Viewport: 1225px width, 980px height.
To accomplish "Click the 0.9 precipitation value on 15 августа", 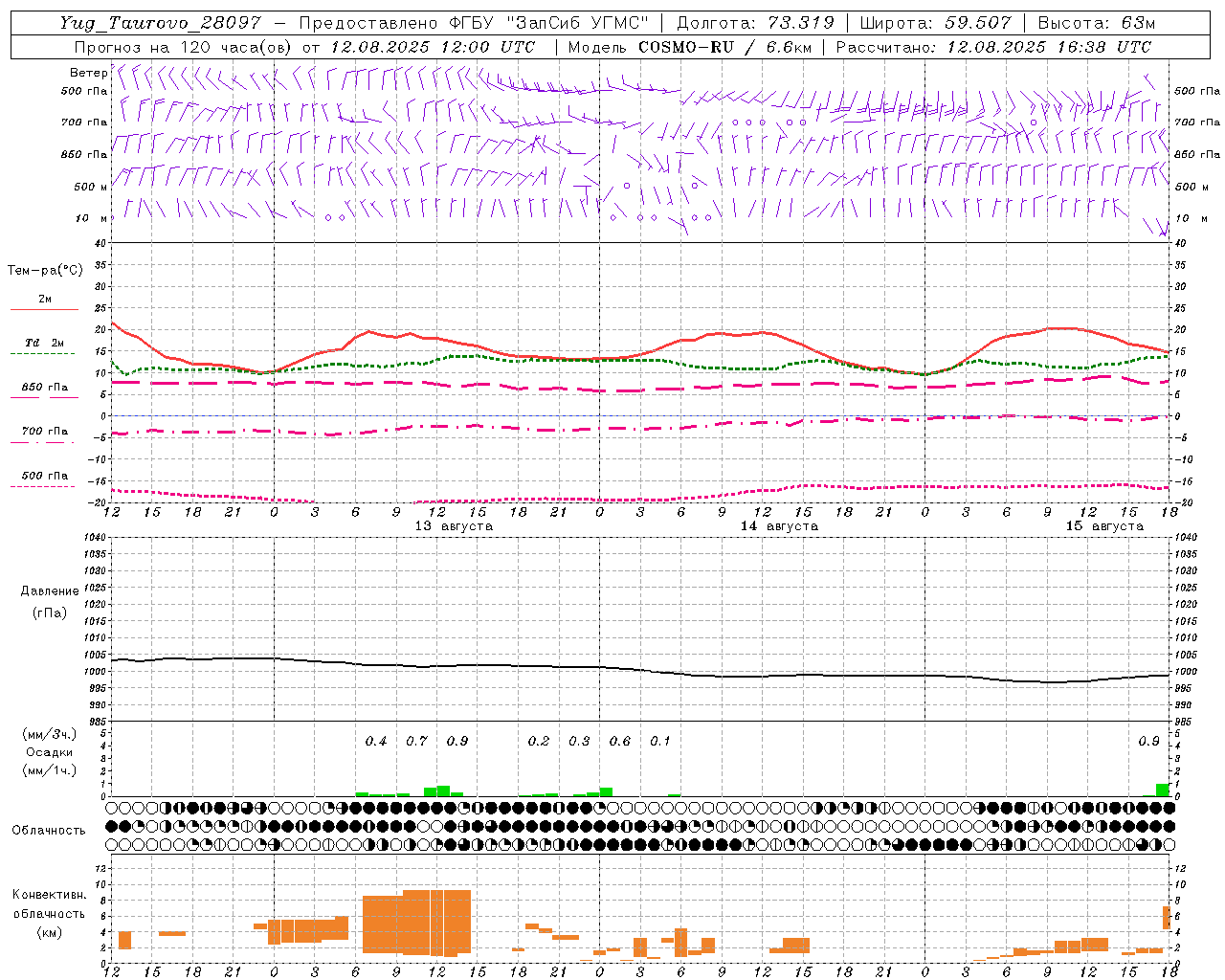I will click(x=1148, y=741).
